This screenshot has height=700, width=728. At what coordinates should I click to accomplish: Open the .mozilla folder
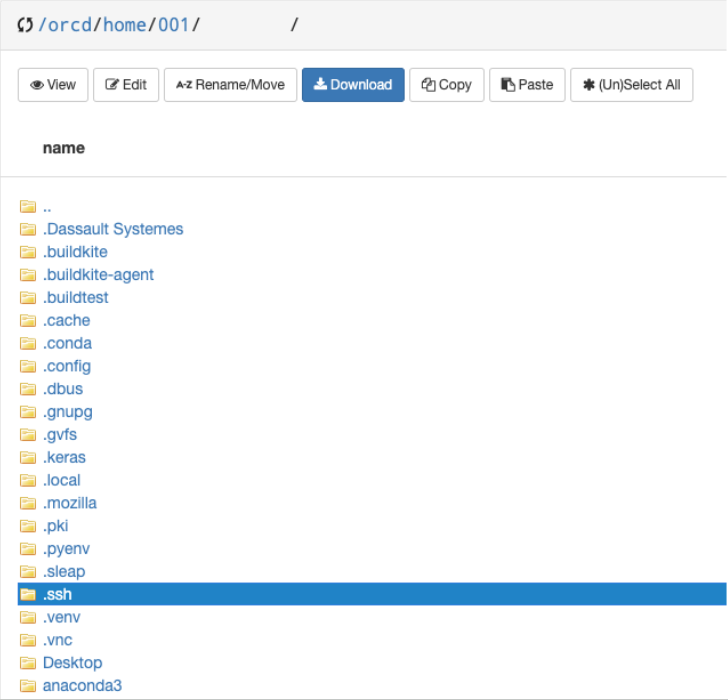(70, 503)
